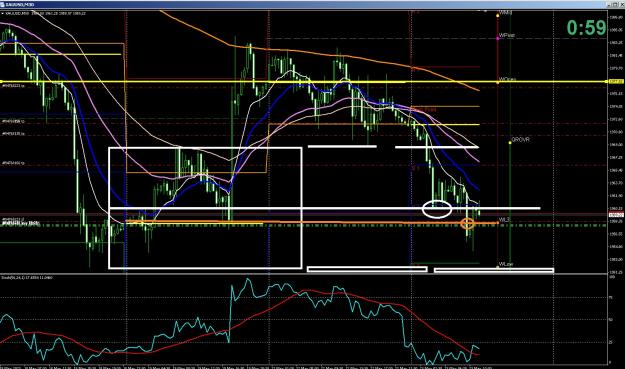The height and width of the screenshot is (369, 625).
Task: Select the GROVR marker label
Action: click(520, 140)
